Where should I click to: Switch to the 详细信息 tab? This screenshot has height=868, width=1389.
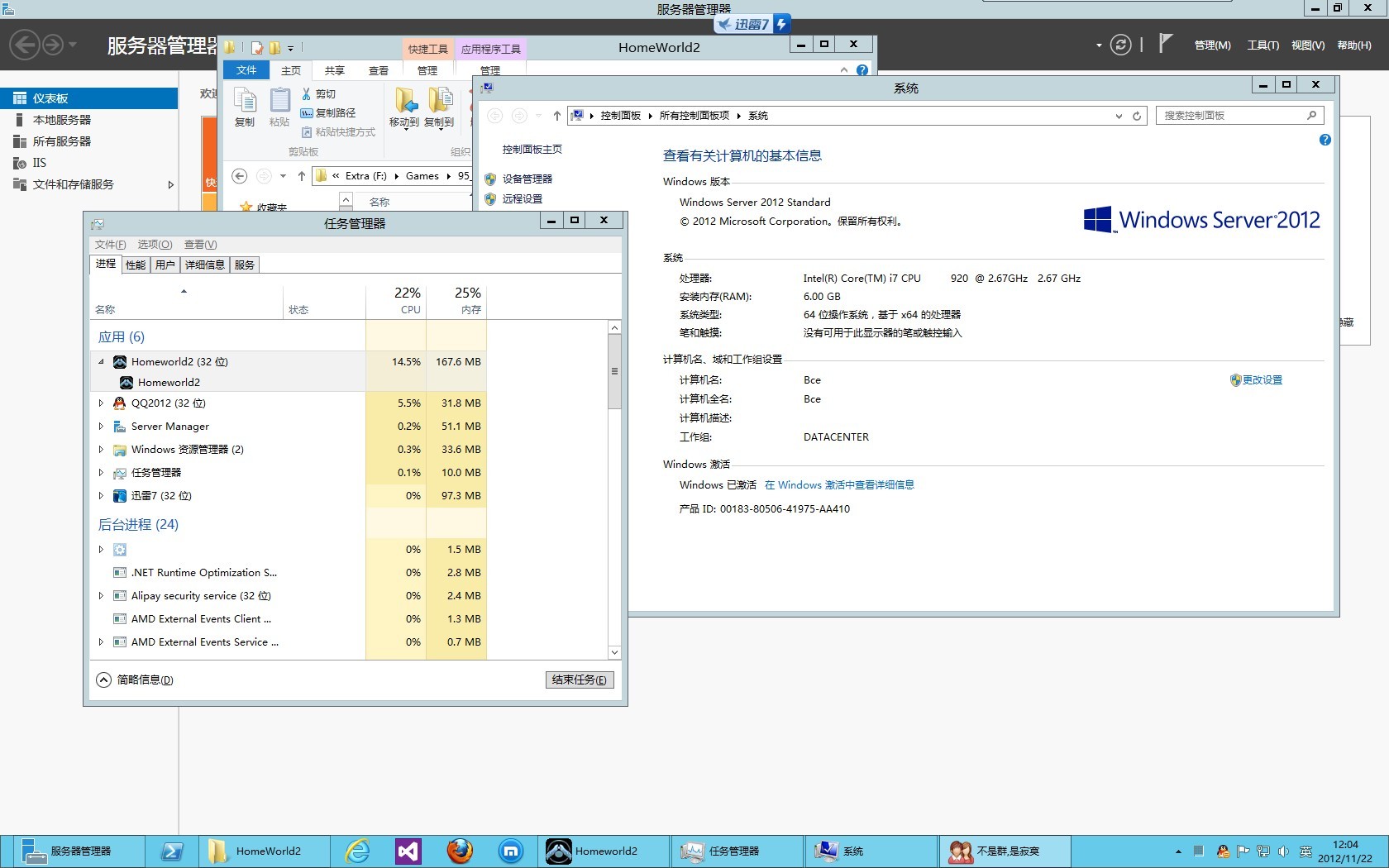click(205, 265)
